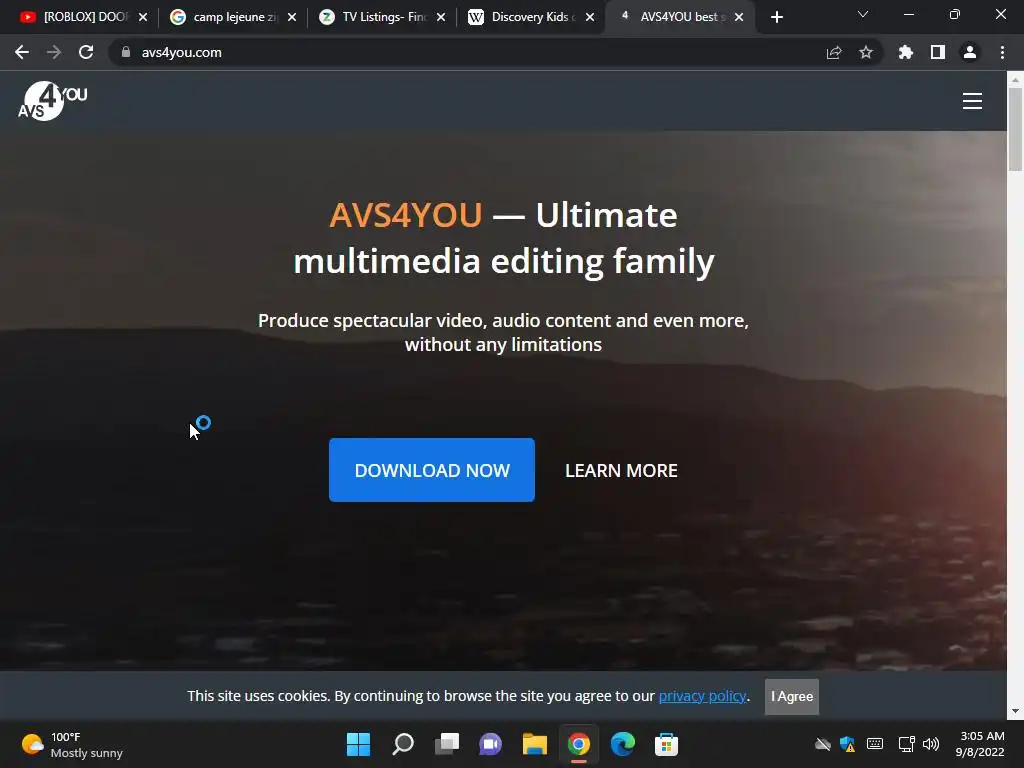Expand the tab search chevron
The image size is (1024, 768).
click(x=863, y=14)
